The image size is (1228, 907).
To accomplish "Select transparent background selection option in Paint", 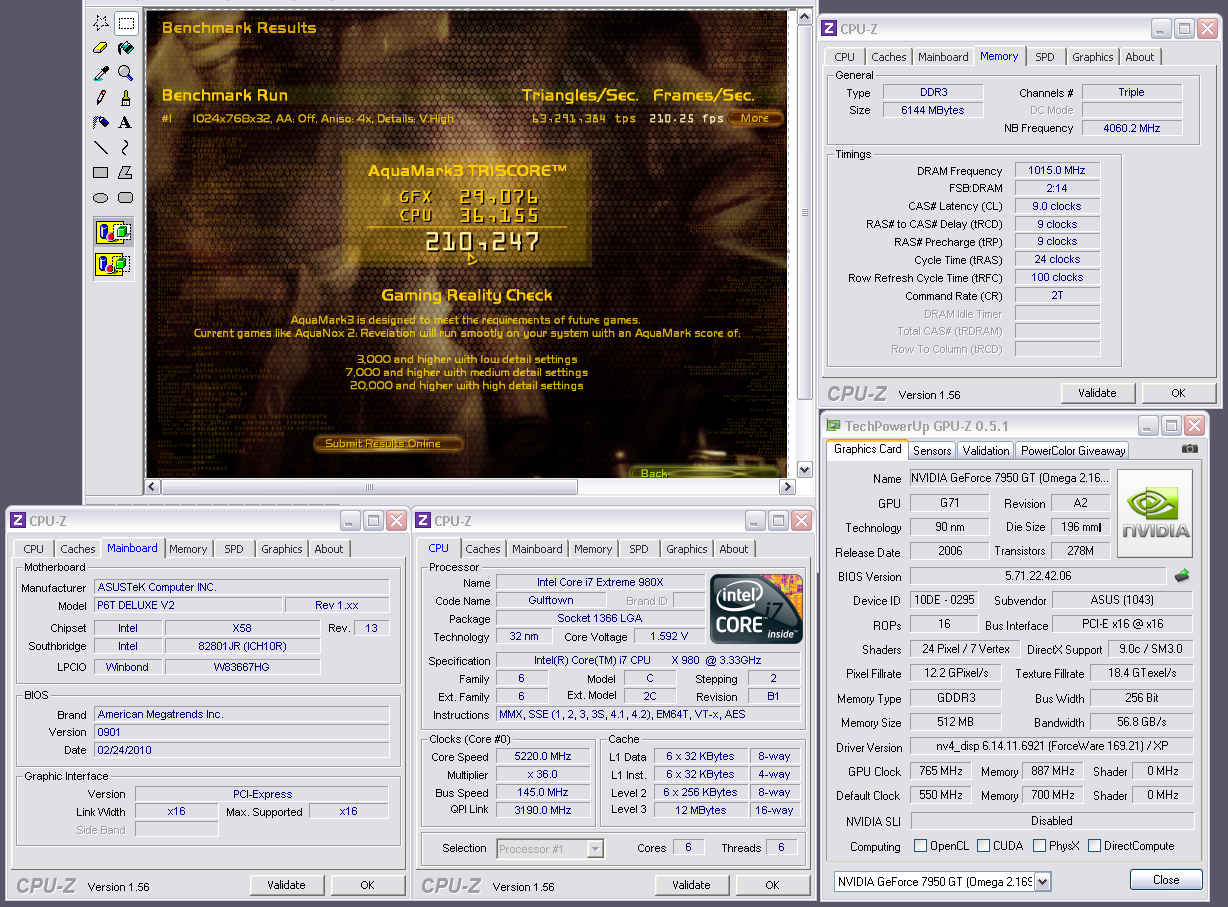I will click(x=113, y=265).
